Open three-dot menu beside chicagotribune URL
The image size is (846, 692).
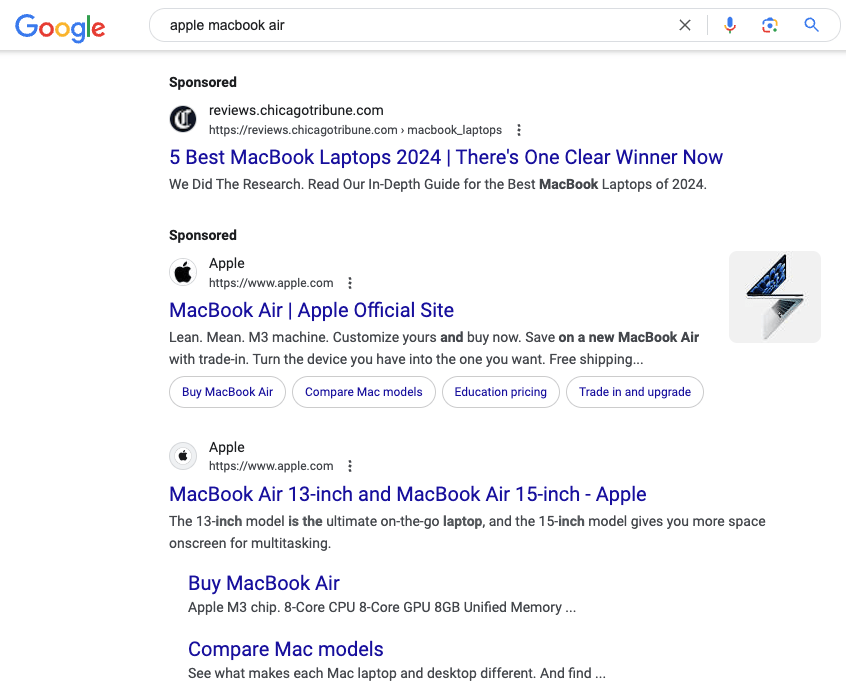tap(518, 130)
